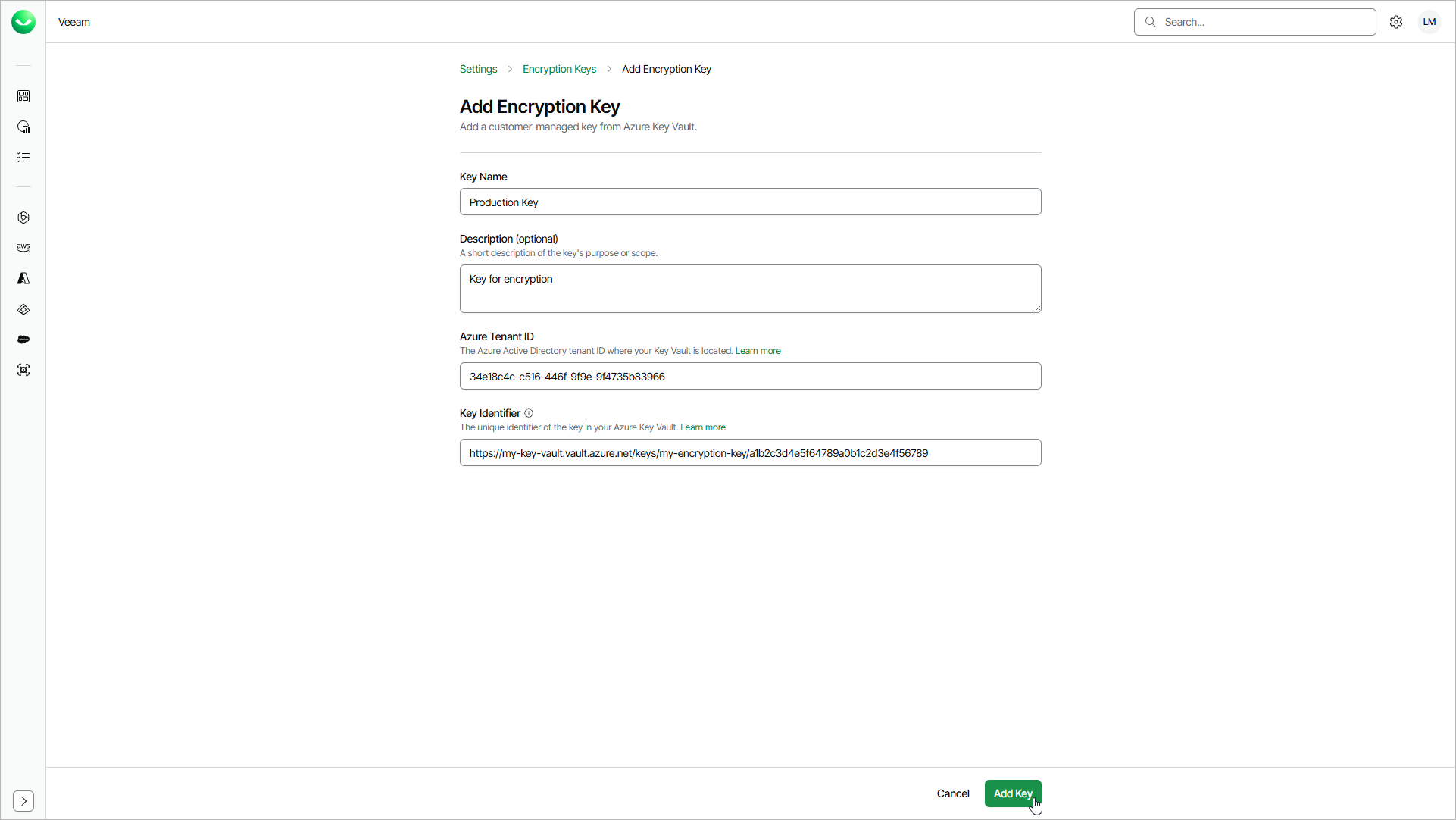Click the Azure Tenant ID input
This screenshot has height=820, width=1456.
tap(750, 376)
